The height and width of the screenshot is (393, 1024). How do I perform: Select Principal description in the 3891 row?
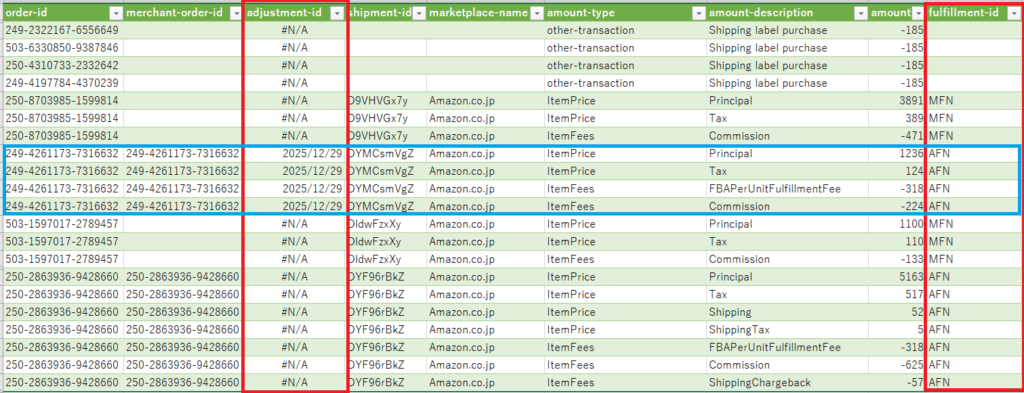[x=787, y=101]
